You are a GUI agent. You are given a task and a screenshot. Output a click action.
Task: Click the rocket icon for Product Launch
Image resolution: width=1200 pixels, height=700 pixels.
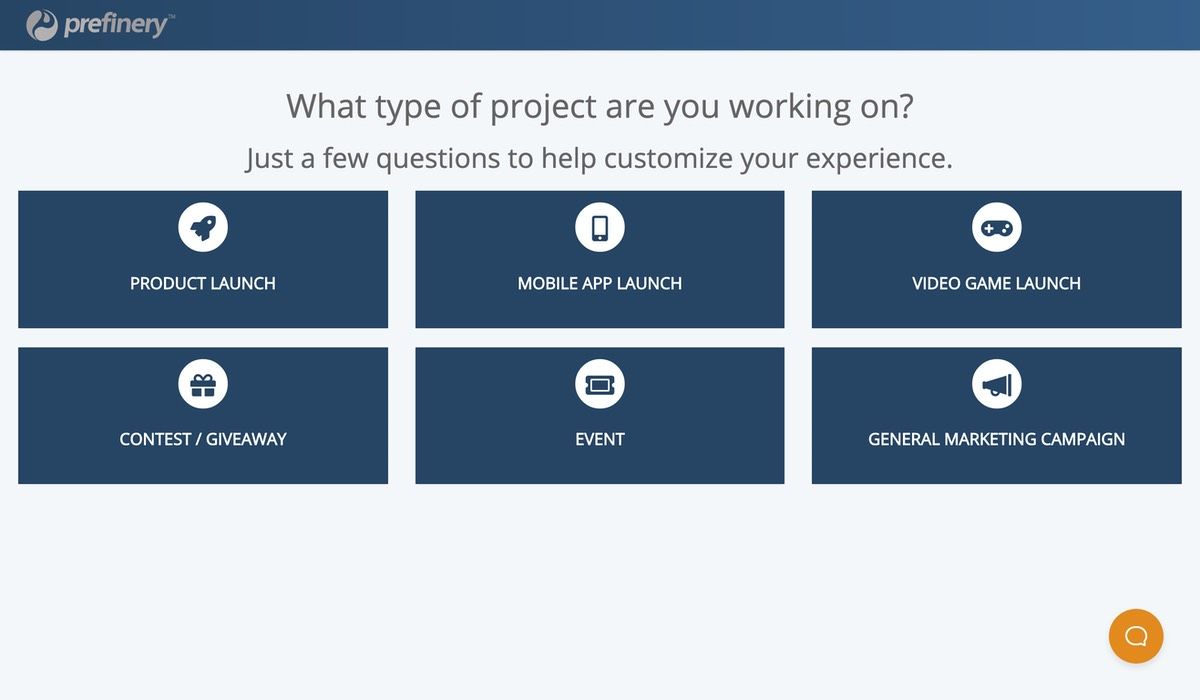point(203,227)
